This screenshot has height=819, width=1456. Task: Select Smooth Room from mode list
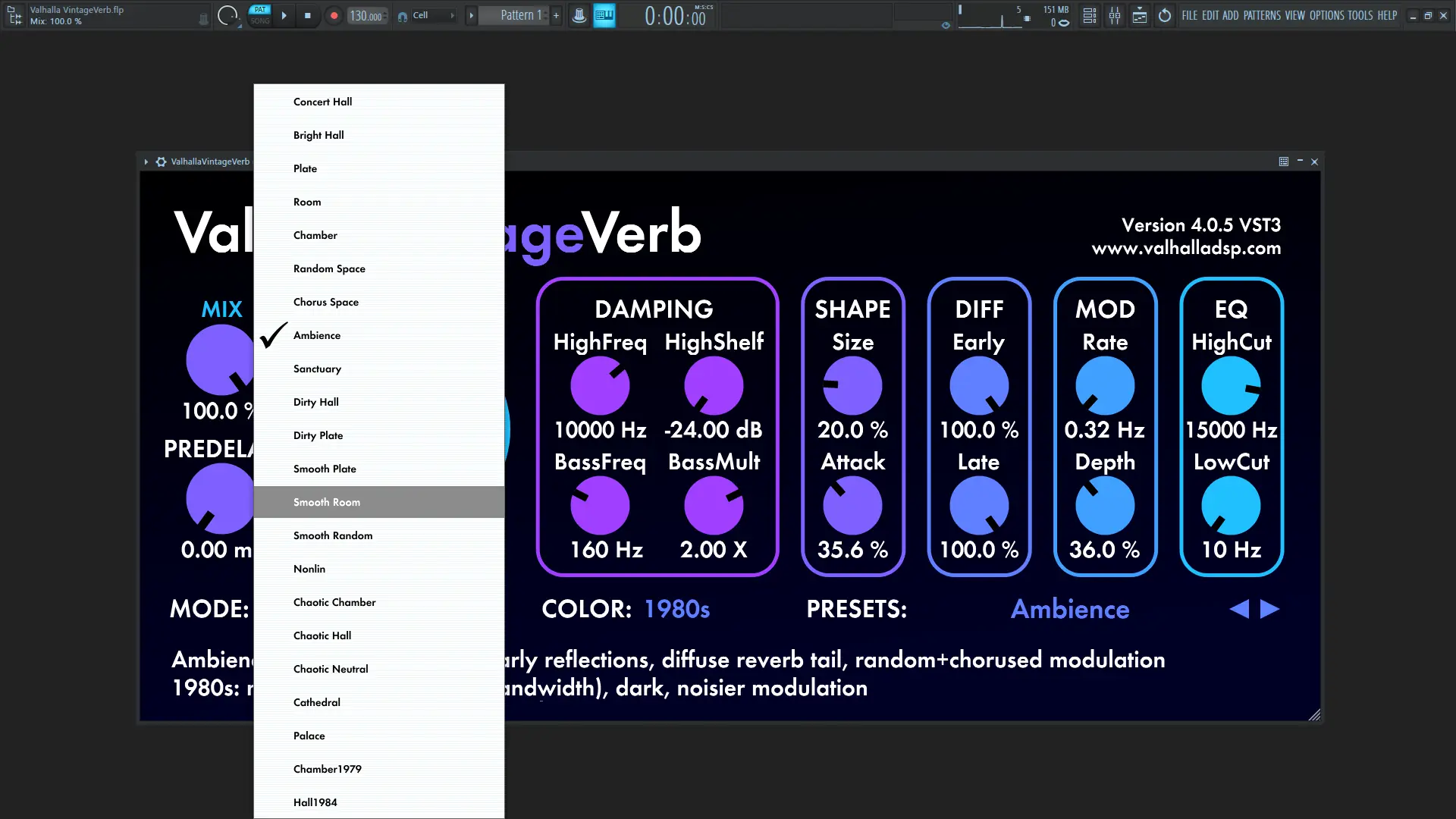327,502
